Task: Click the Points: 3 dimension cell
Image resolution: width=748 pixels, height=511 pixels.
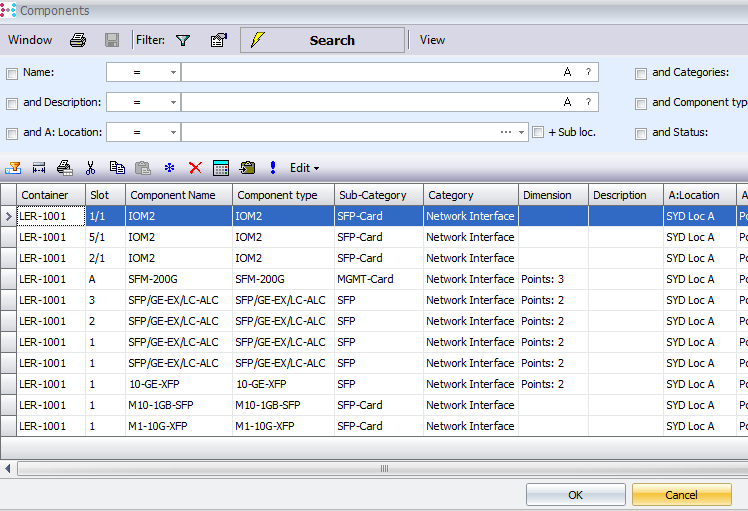Action: 553,279
